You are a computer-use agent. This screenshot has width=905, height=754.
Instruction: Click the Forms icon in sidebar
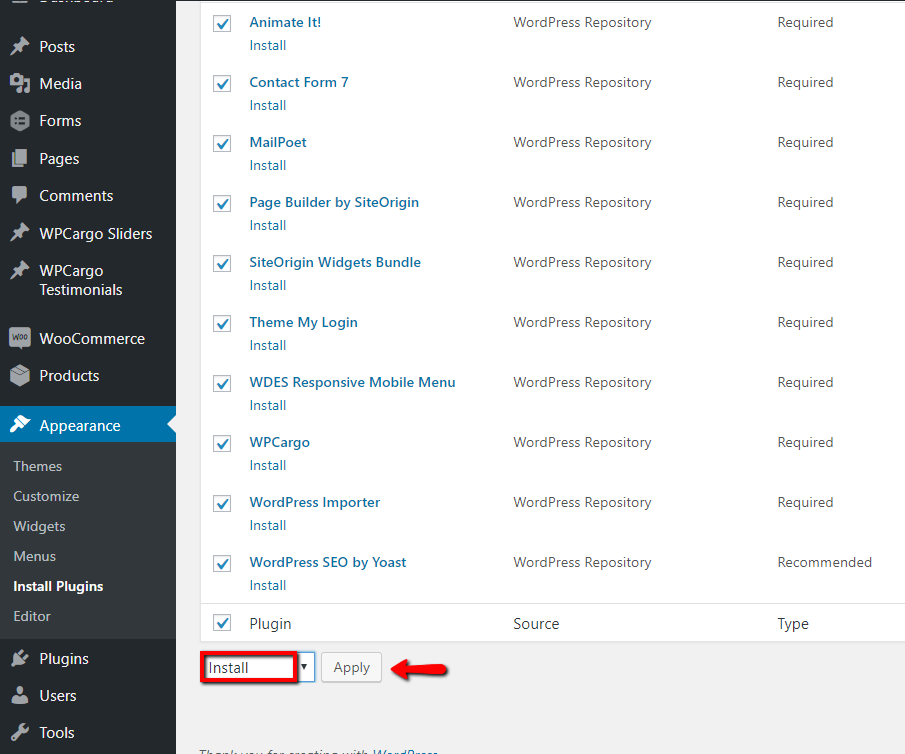click(x=20, y=121)
